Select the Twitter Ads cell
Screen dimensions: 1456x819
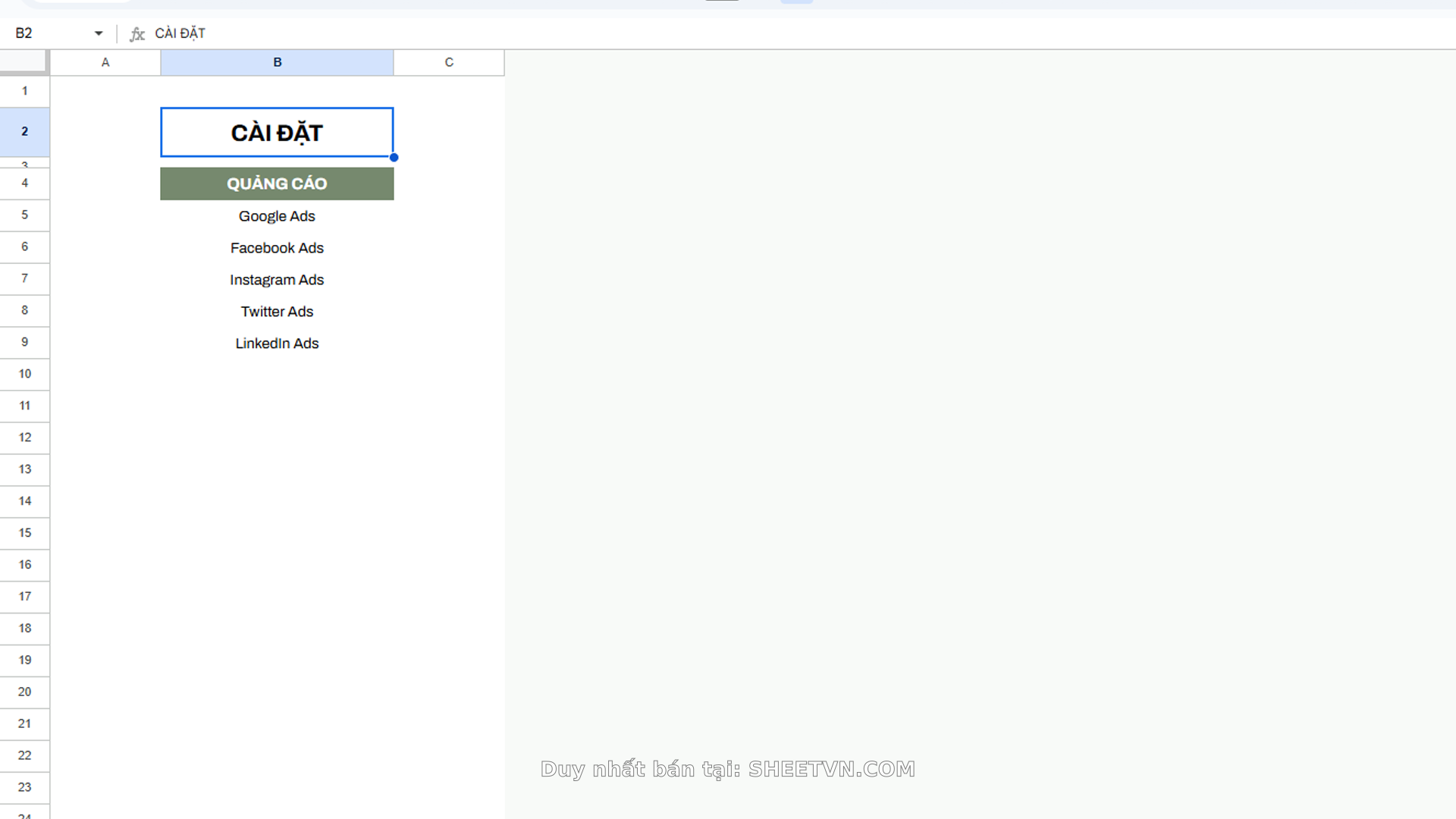tap(277, 312)
